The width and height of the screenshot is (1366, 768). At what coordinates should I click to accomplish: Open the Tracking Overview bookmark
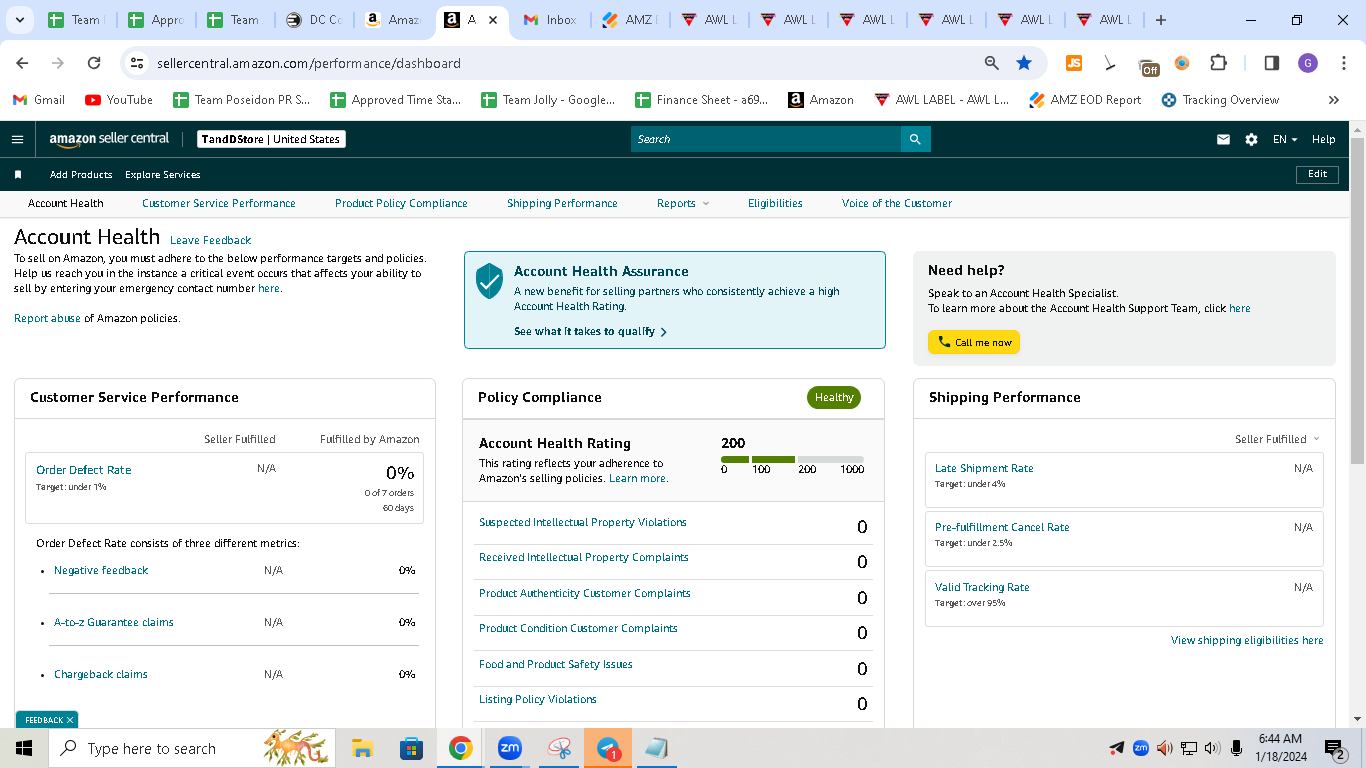(1220, 100)
